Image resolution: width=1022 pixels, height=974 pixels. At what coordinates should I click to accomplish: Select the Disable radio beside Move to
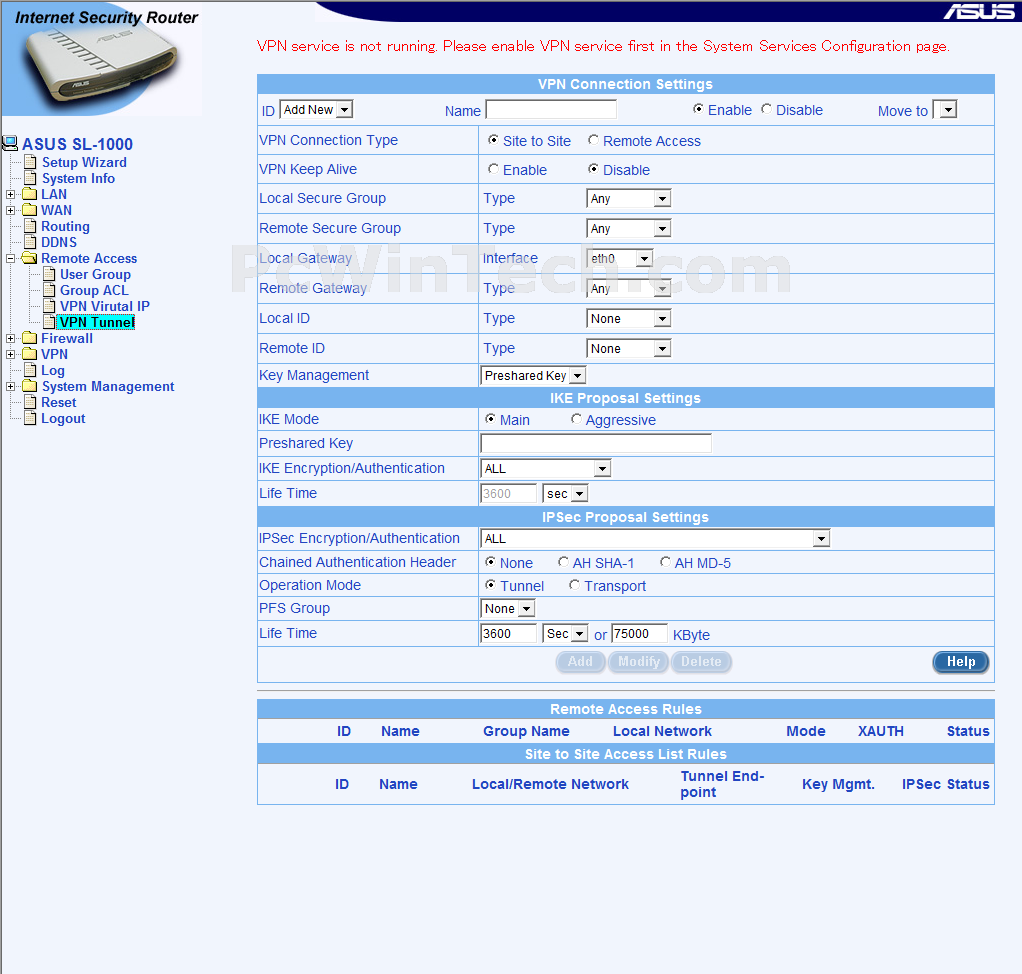766,109
